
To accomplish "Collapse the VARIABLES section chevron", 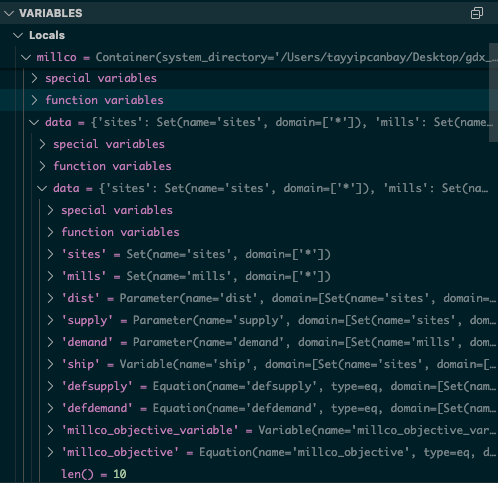I will pos(9,13).
